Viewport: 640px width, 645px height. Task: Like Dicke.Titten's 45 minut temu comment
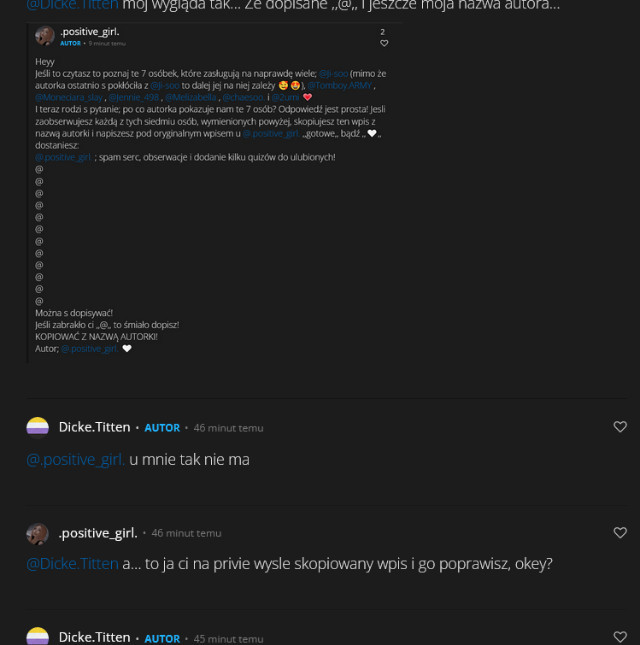click(620, 637)
